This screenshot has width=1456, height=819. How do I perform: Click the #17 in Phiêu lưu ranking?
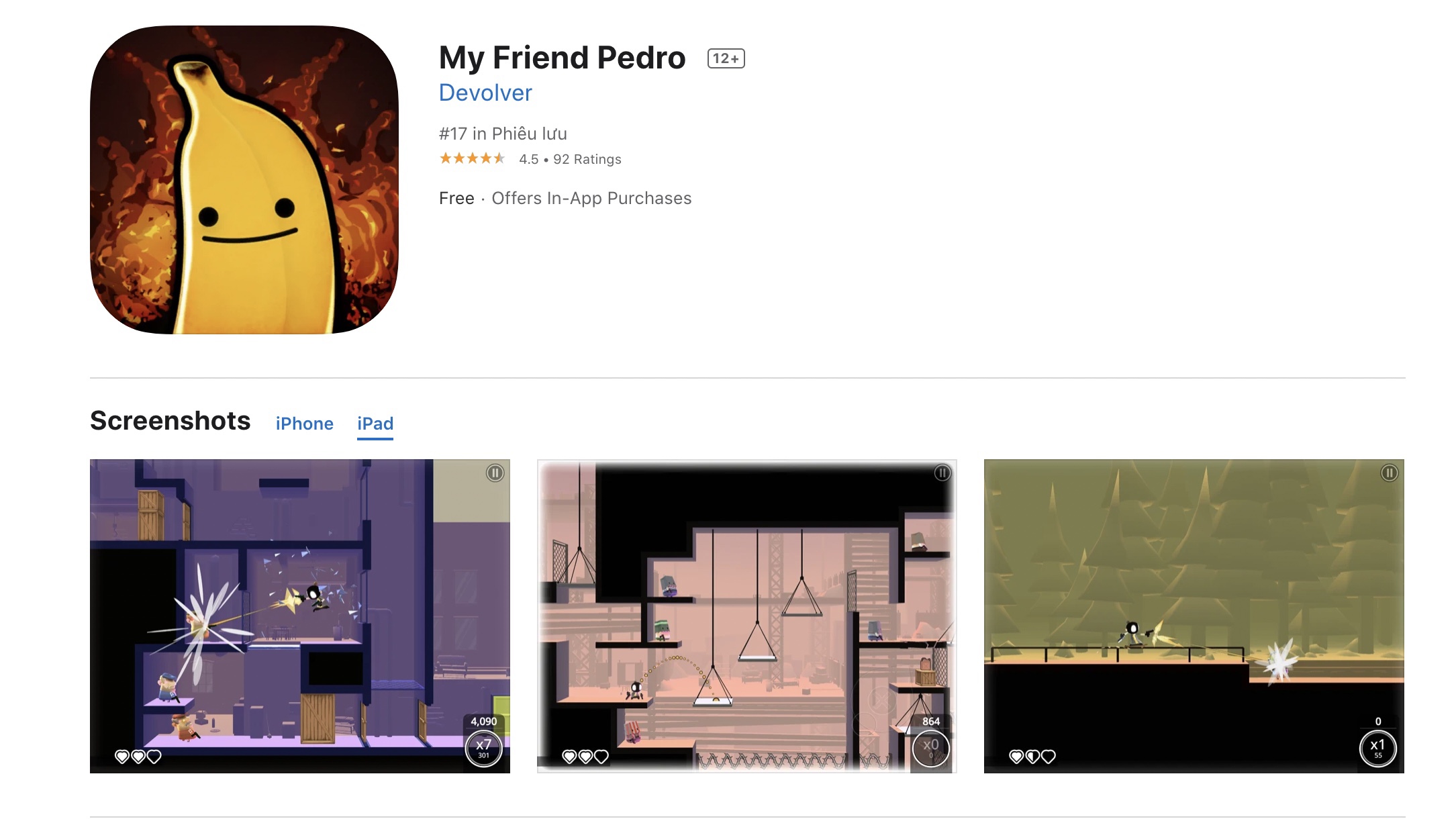click(x=503, y=134)
